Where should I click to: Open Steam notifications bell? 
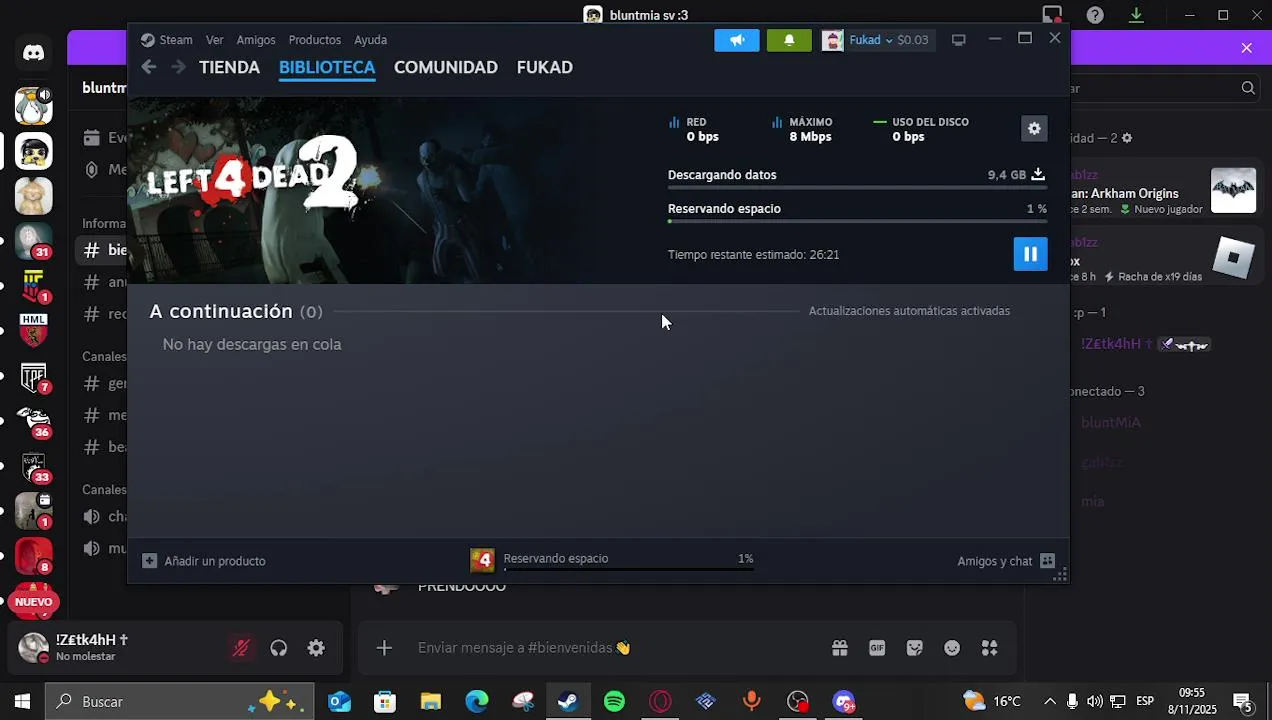[789, 40]
